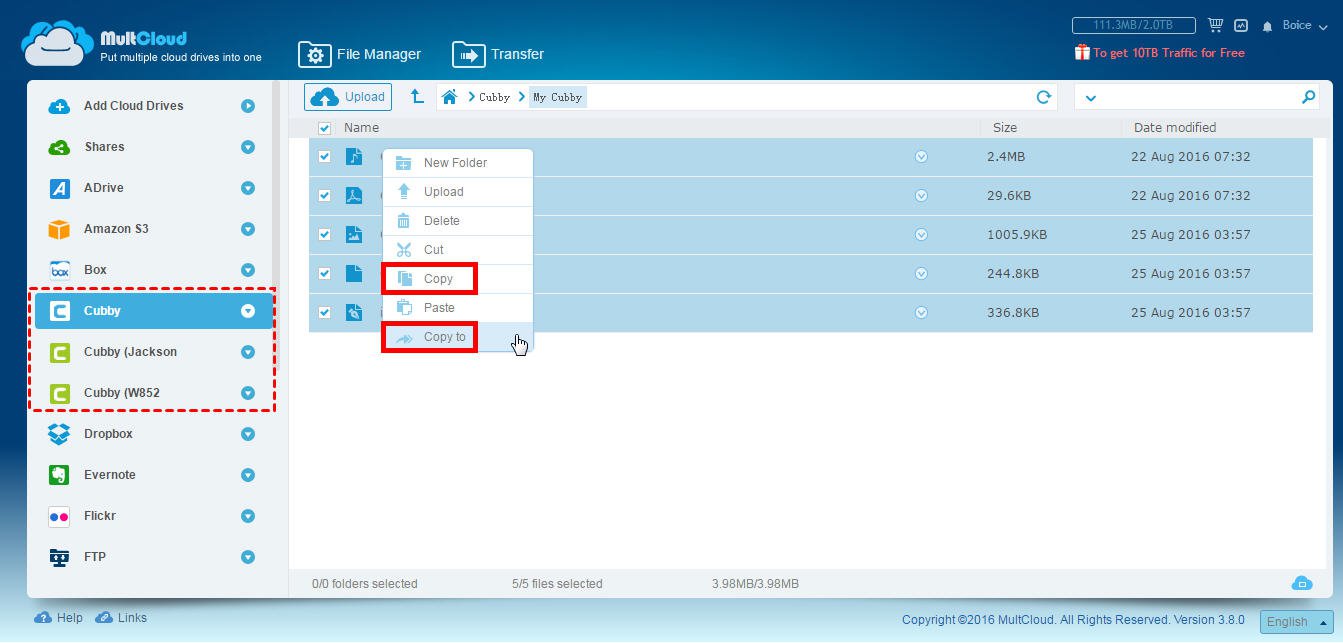Choose Copy from the context menu

[x=458, y=279]
